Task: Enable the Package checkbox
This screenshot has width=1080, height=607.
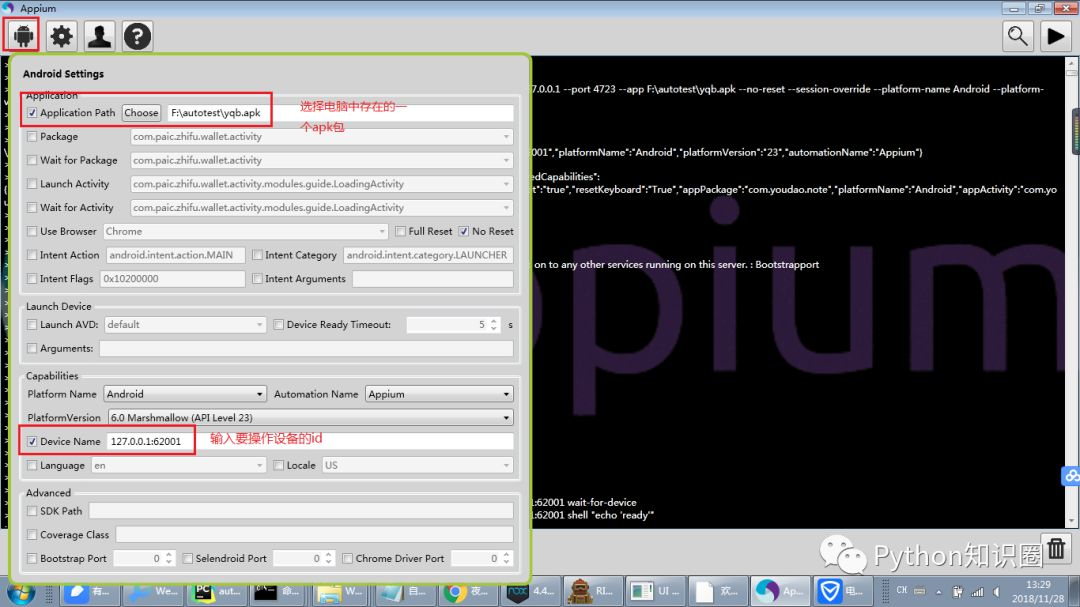Action: [32, 136]
